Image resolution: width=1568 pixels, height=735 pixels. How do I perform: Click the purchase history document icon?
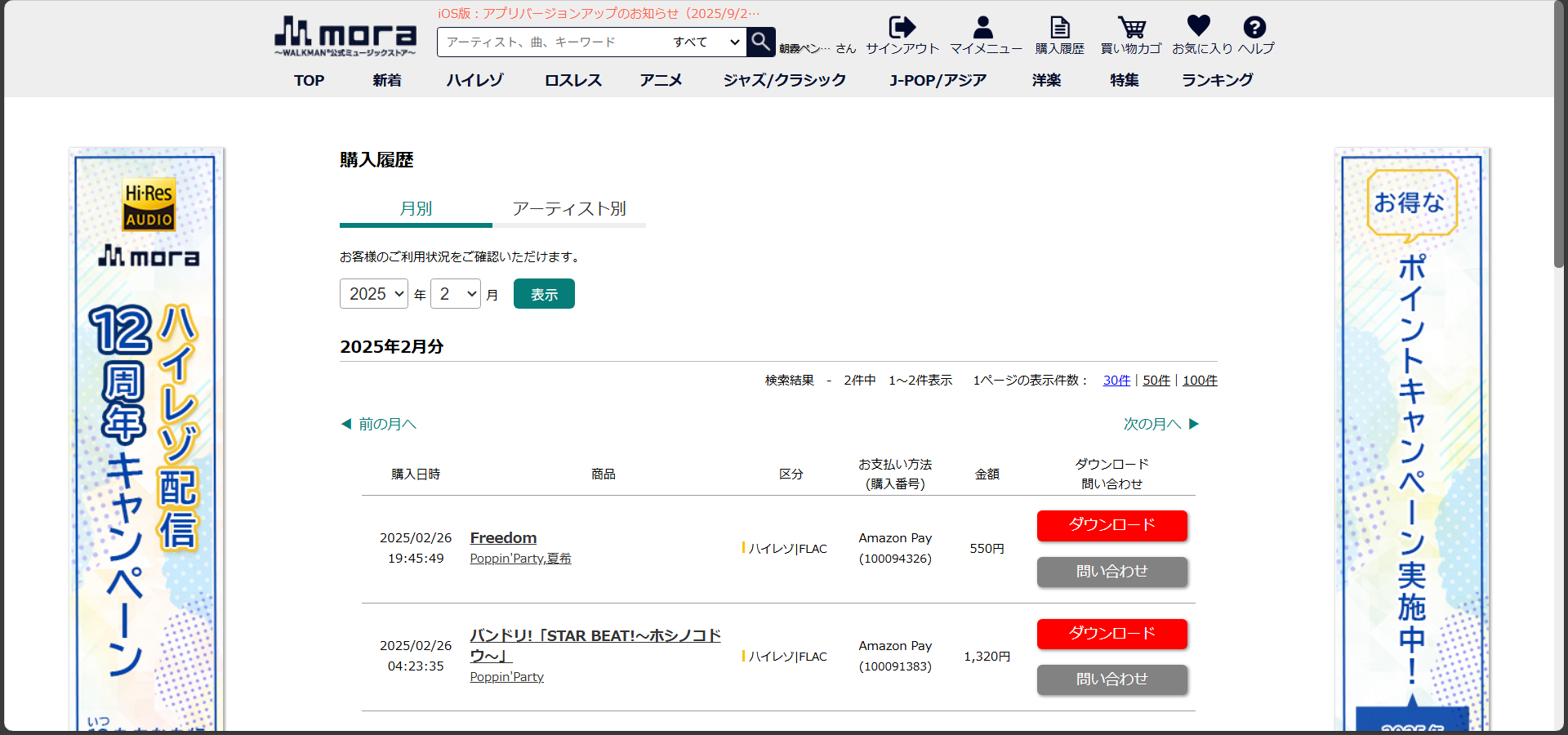tap(1059, 28)
